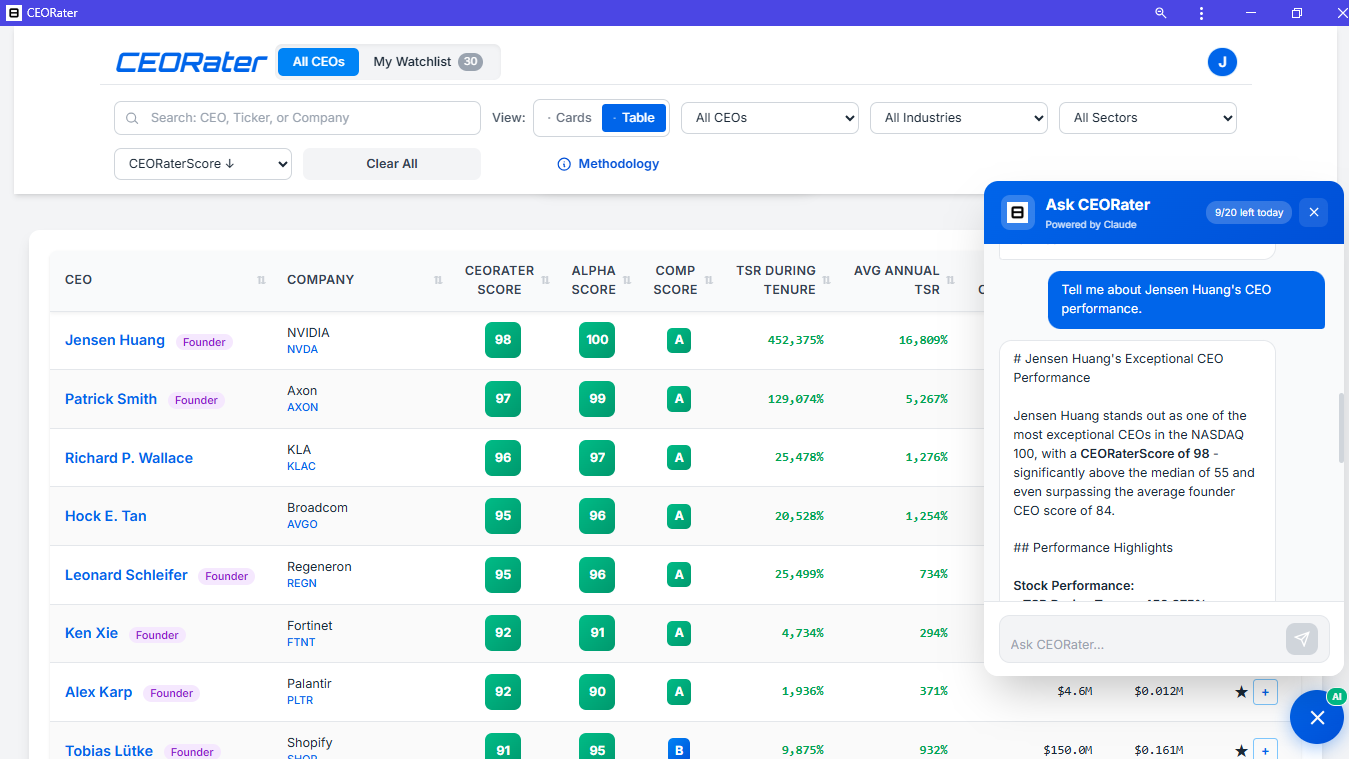The image size is (1349, 759).
Task: Click the B comp score badge for Tobias Lütke
Action: (x=679, y=750)
